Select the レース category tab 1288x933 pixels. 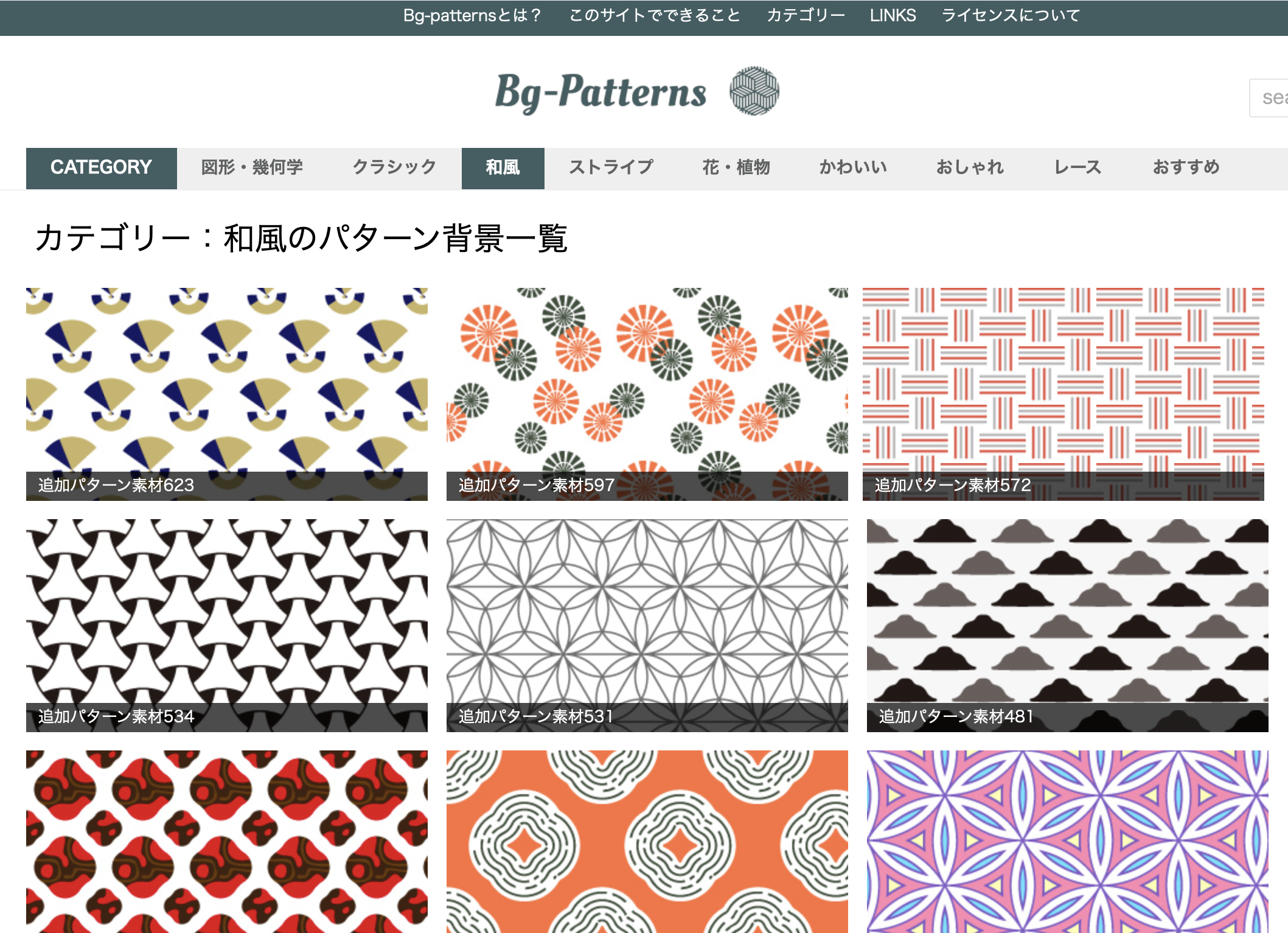1077,168
